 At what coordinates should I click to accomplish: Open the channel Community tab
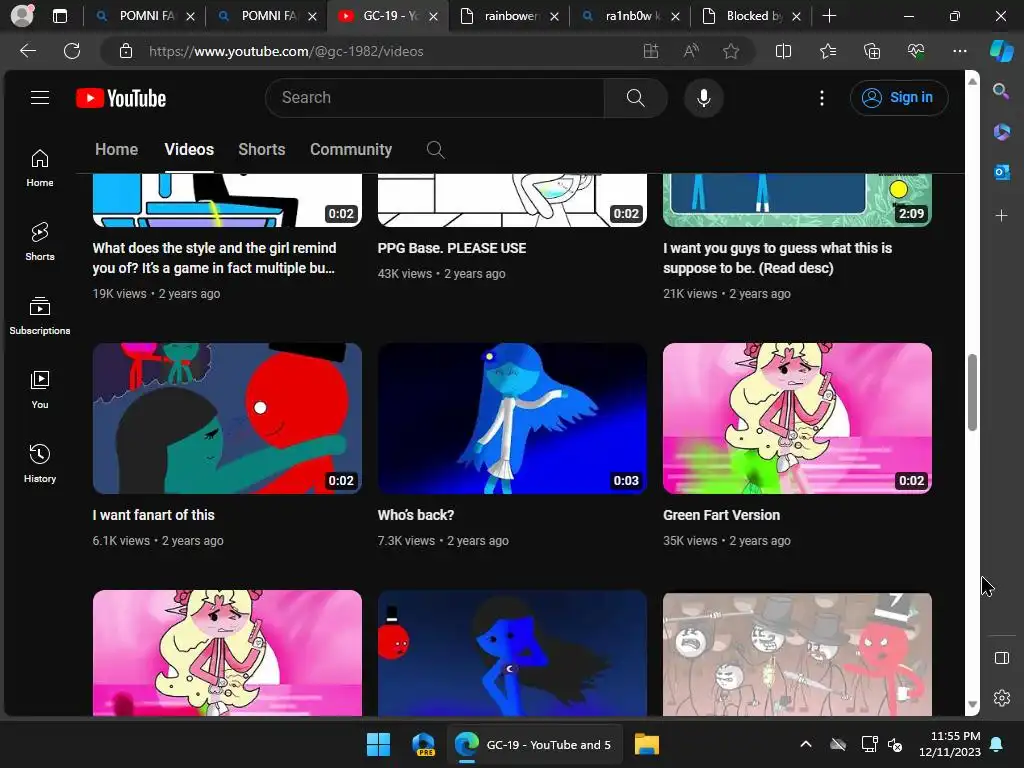pyautogui.click(x=351, y=150)
